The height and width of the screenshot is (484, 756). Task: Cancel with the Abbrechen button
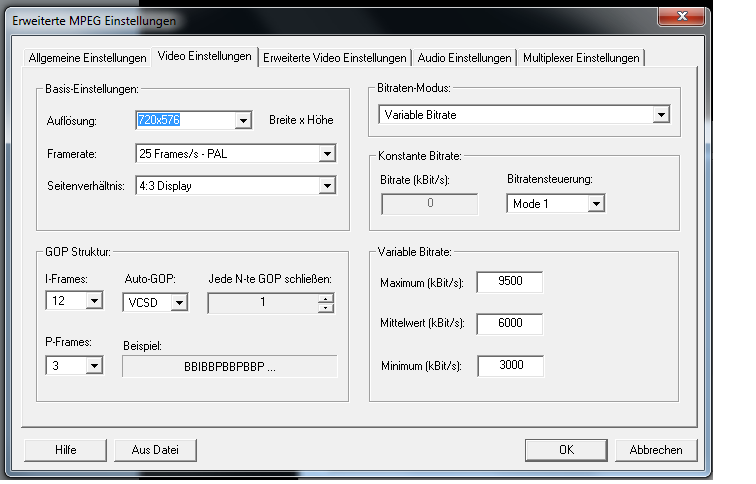tap(656, 450)
